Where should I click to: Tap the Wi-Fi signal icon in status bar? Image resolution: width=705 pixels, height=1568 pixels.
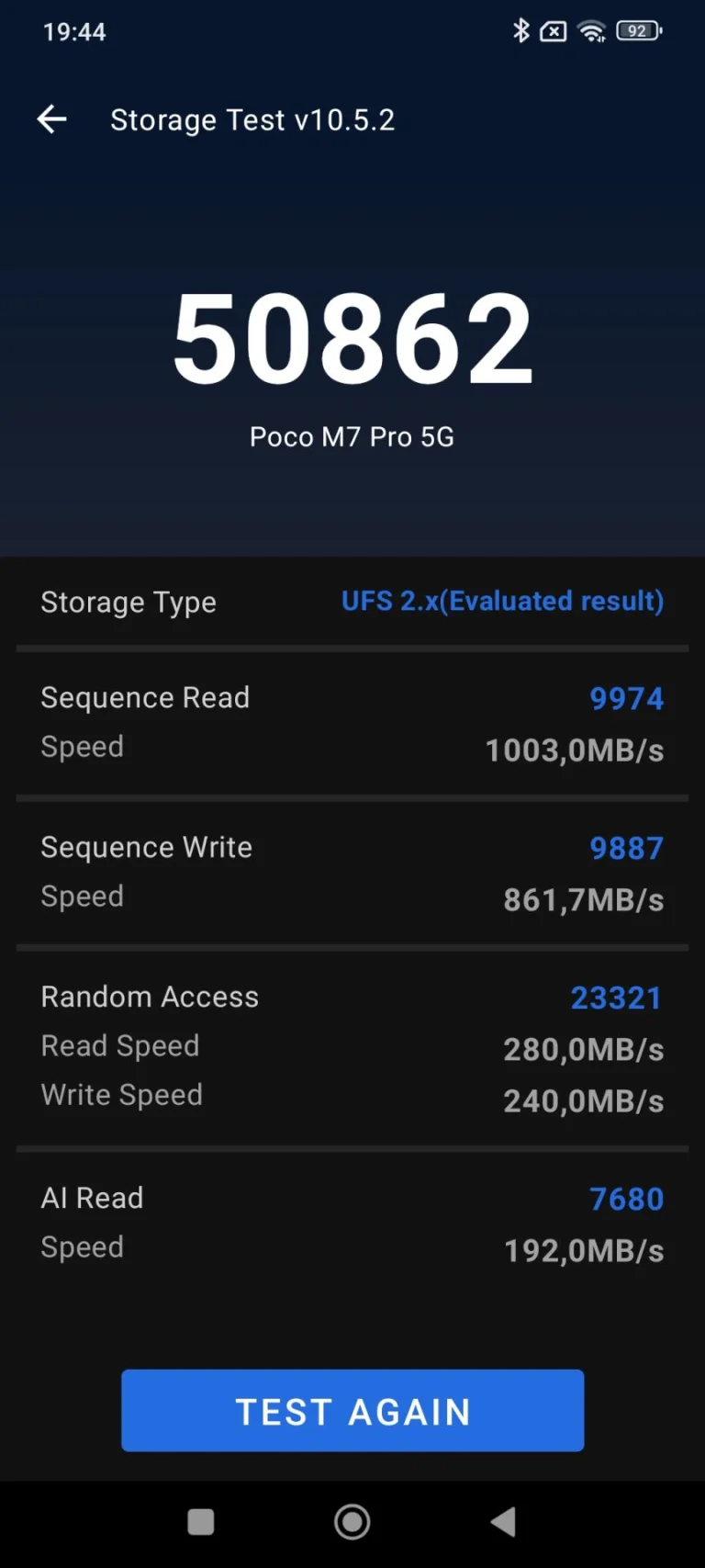tap(592, 30)
